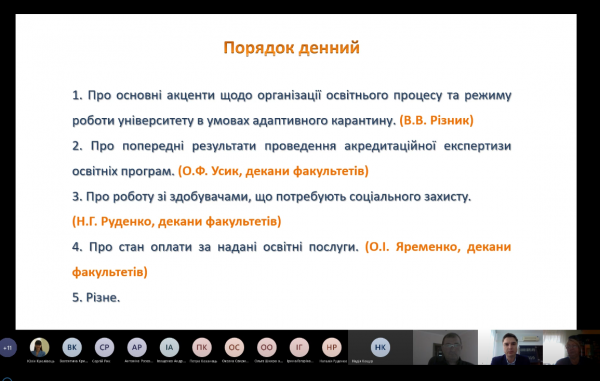This screenshot has height=381, width=600.
Task: Click the rightmost participant video feed
Action: coord(572,347)
